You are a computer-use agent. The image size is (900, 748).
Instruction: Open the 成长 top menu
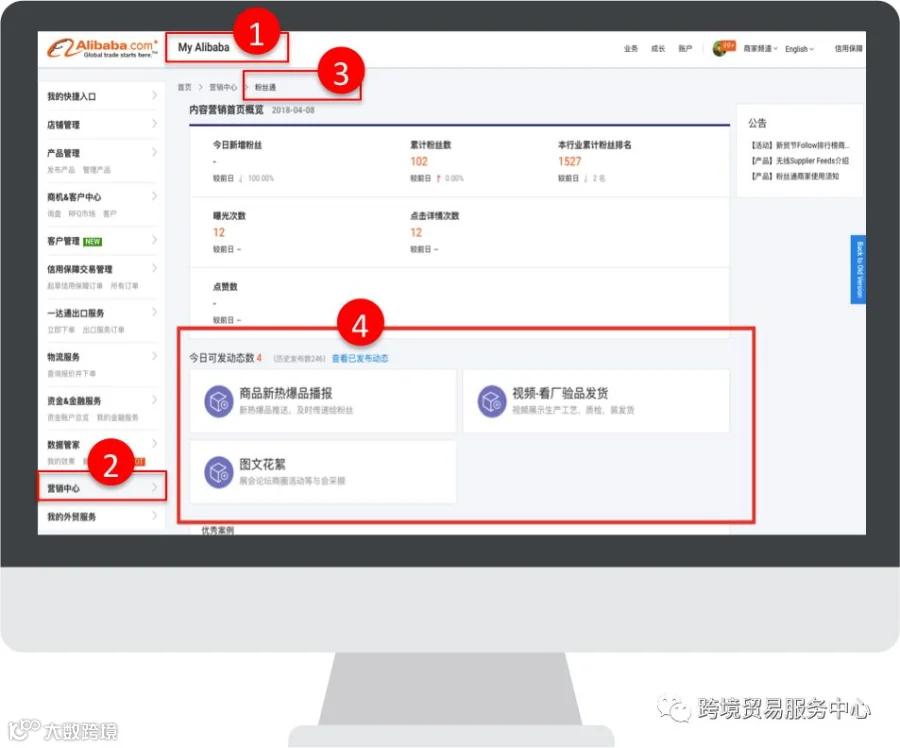(658, 49)
